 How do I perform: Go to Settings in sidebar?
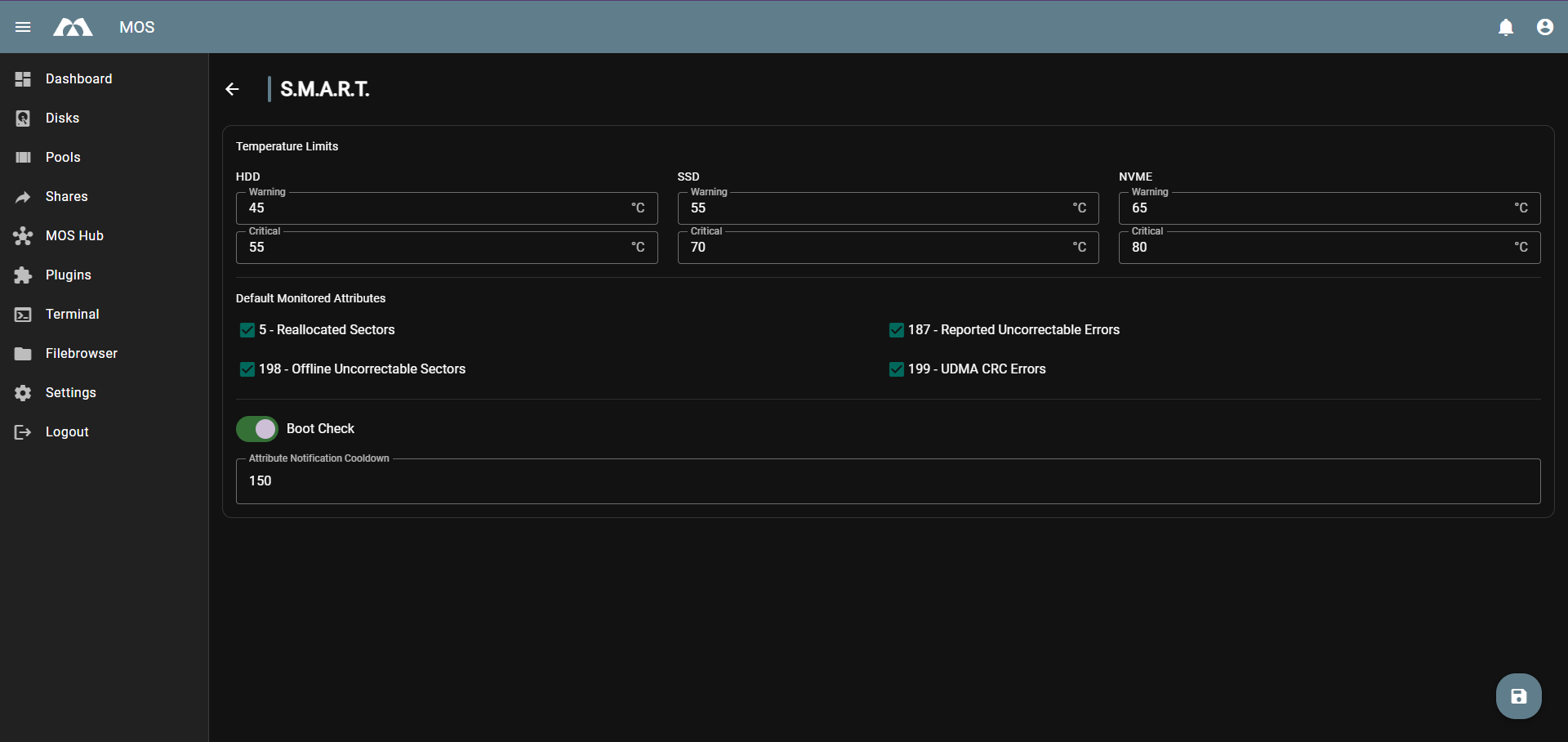click(70, 392)
